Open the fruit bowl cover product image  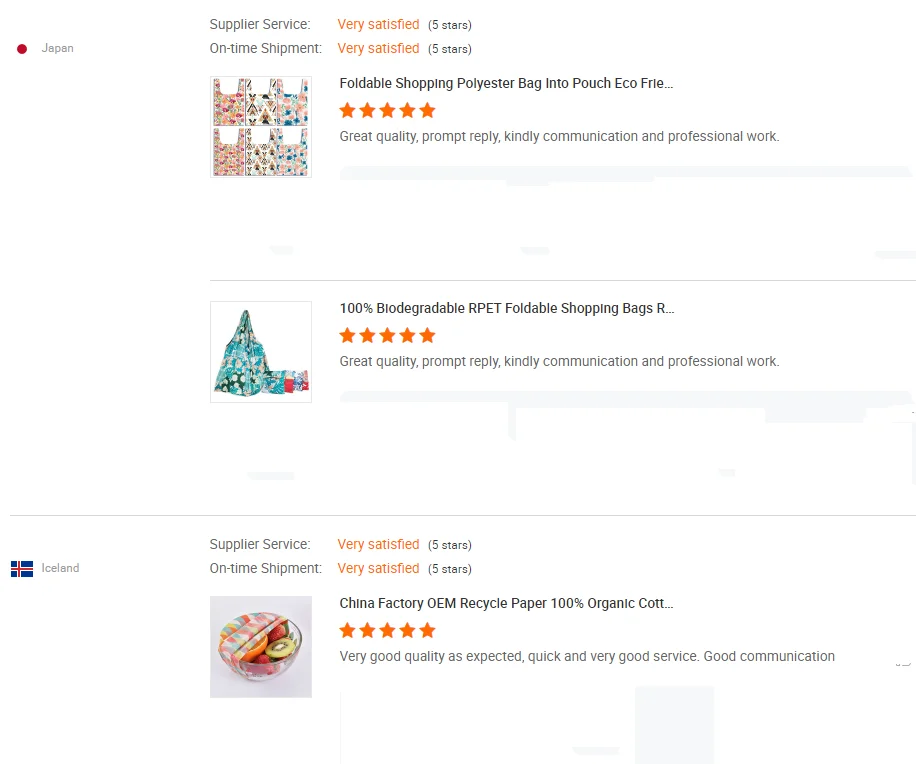coord(261,647)
